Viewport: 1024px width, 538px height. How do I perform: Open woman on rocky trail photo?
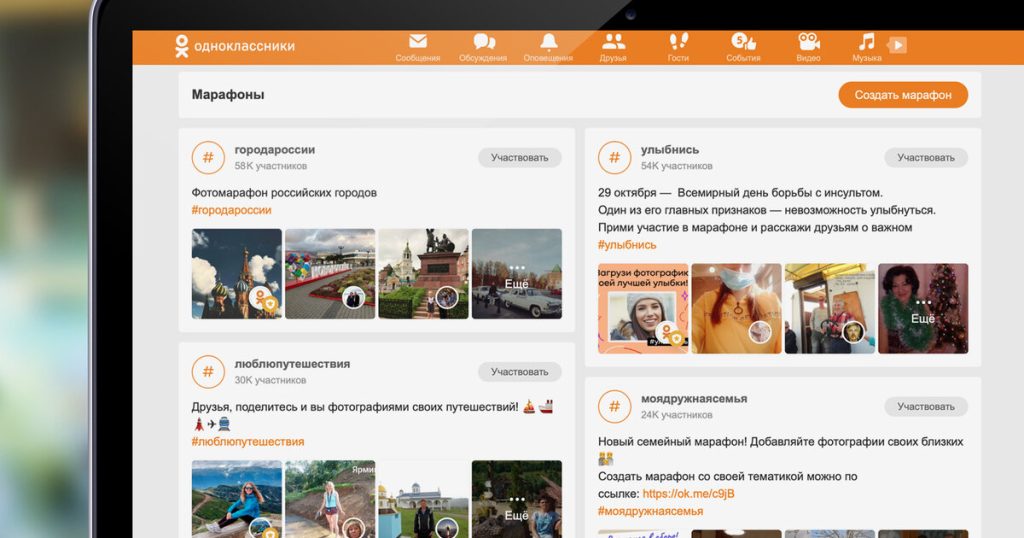coord(330,499)
